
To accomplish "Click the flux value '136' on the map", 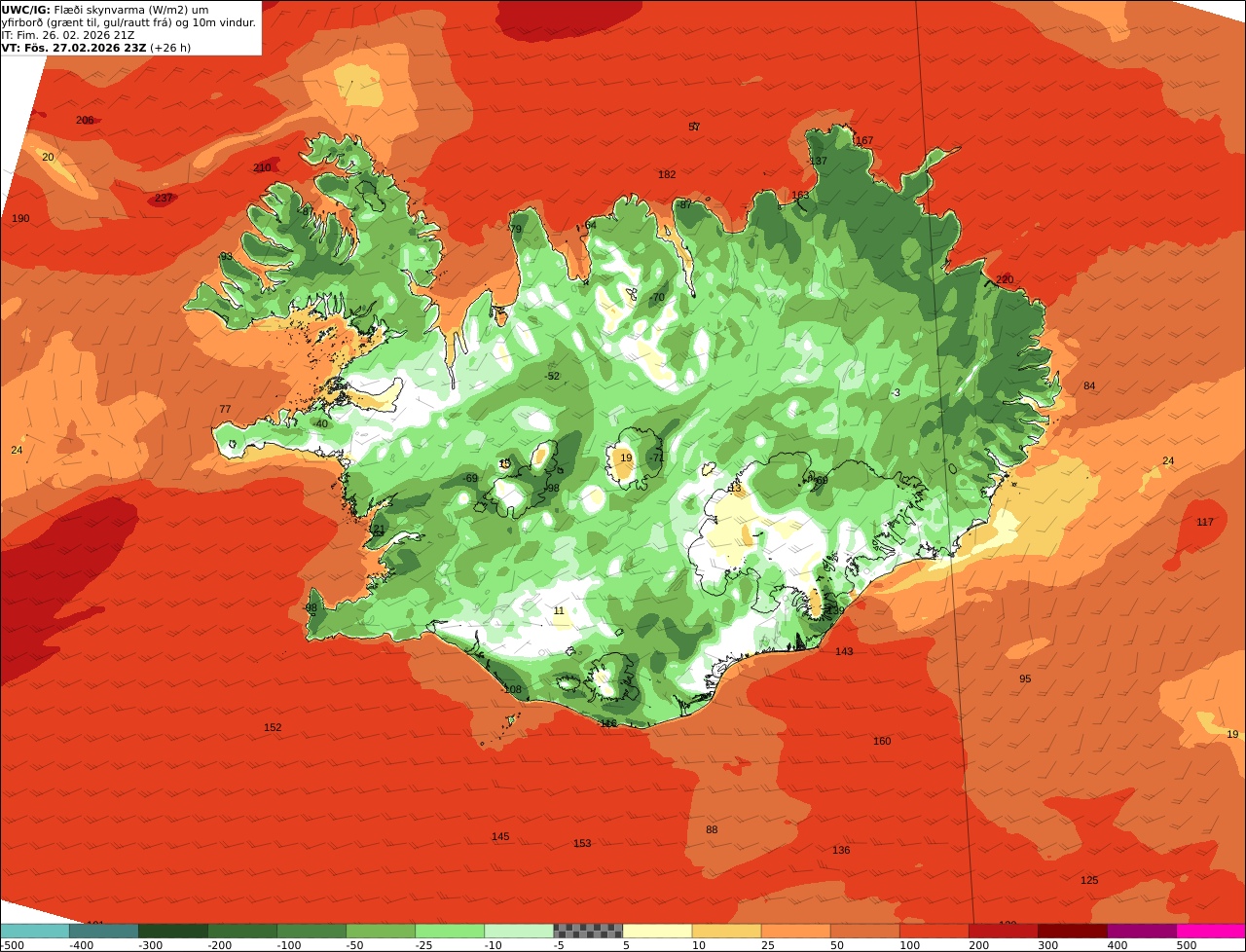I will (x=841, y=850).
